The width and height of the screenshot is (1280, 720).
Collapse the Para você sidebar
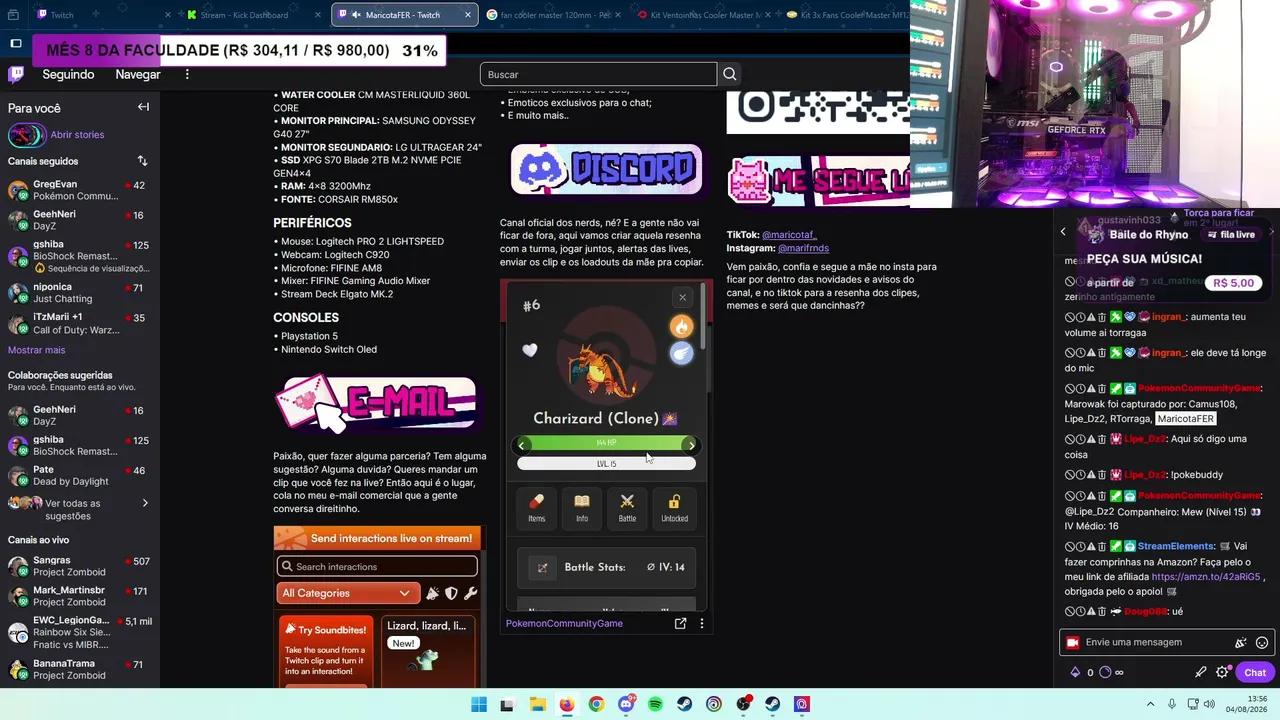[143, 107]
